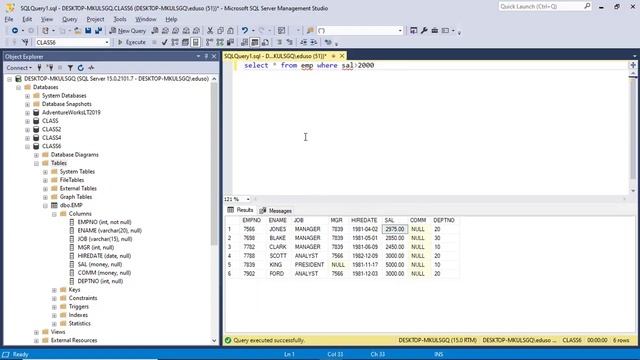Viewport: 640px width, 360px height.
Task: Click the Object Explorer filter funnel icon
Action: point(70,68)
